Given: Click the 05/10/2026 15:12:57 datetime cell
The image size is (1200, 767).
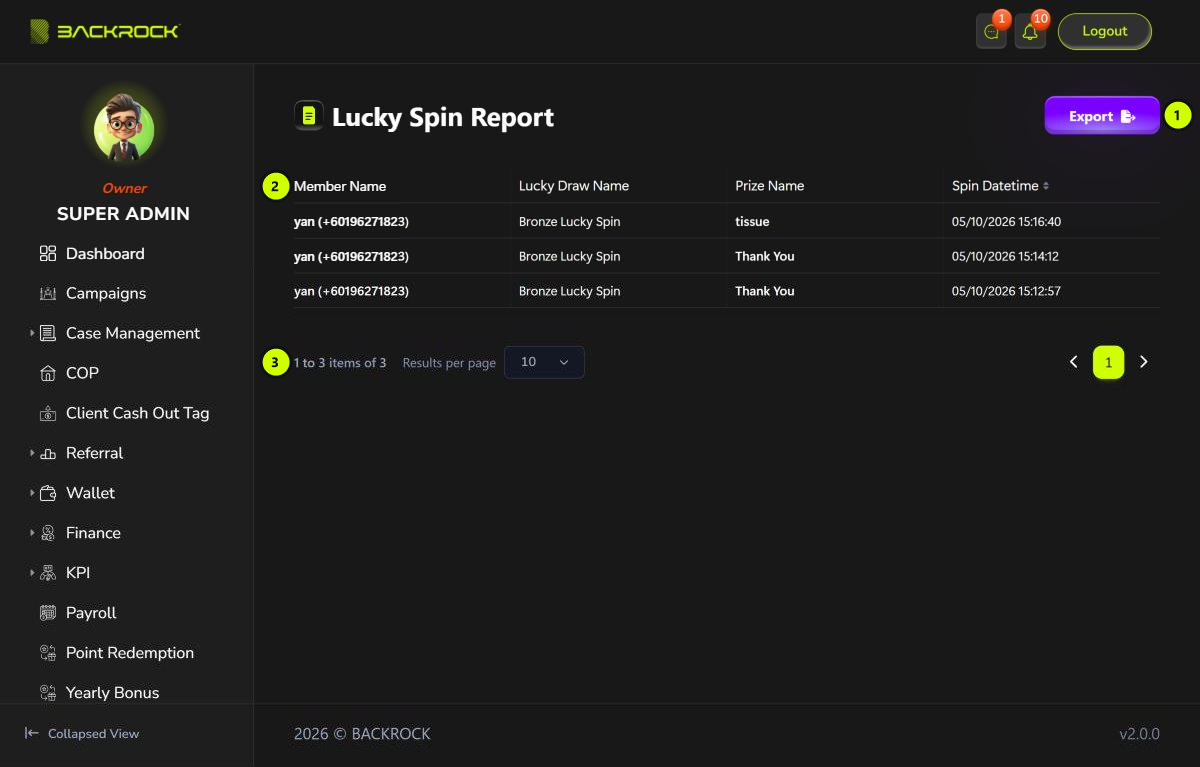Looking at the screenshot, I should 1006,291.
